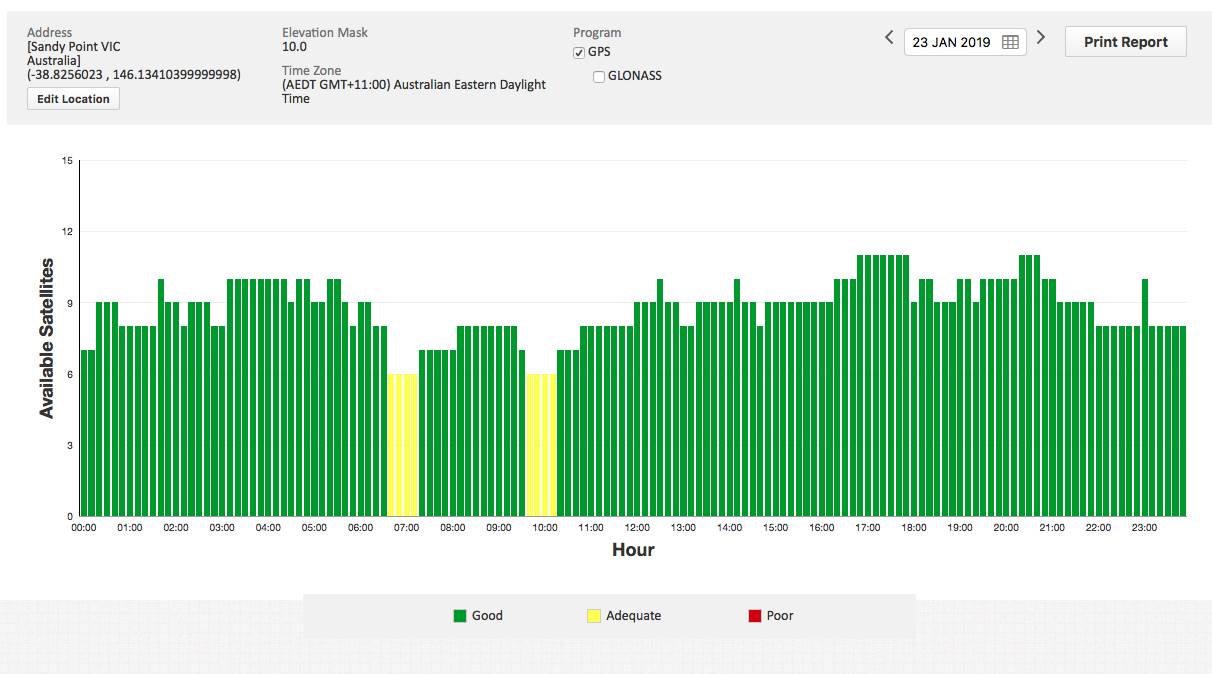This screenshot has height=674, width=1212.
Task: Toggle the Poor series legend label
Action: tap(780, 616)
